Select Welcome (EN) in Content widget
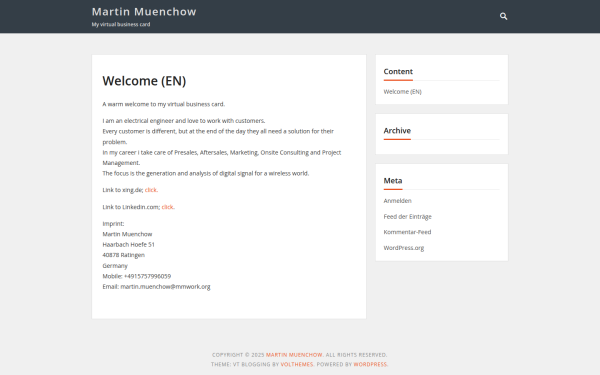Image resolution: width=600 pixels, height=375 pixels. pyautogui.click(x=403, y=92)
